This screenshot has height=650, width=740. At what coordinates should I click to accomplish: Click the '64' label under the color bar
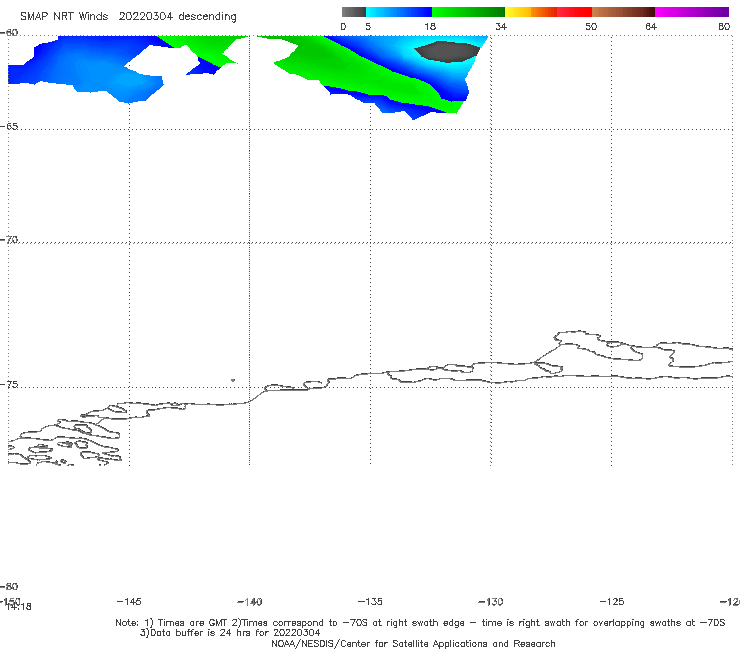pos(651,27)
